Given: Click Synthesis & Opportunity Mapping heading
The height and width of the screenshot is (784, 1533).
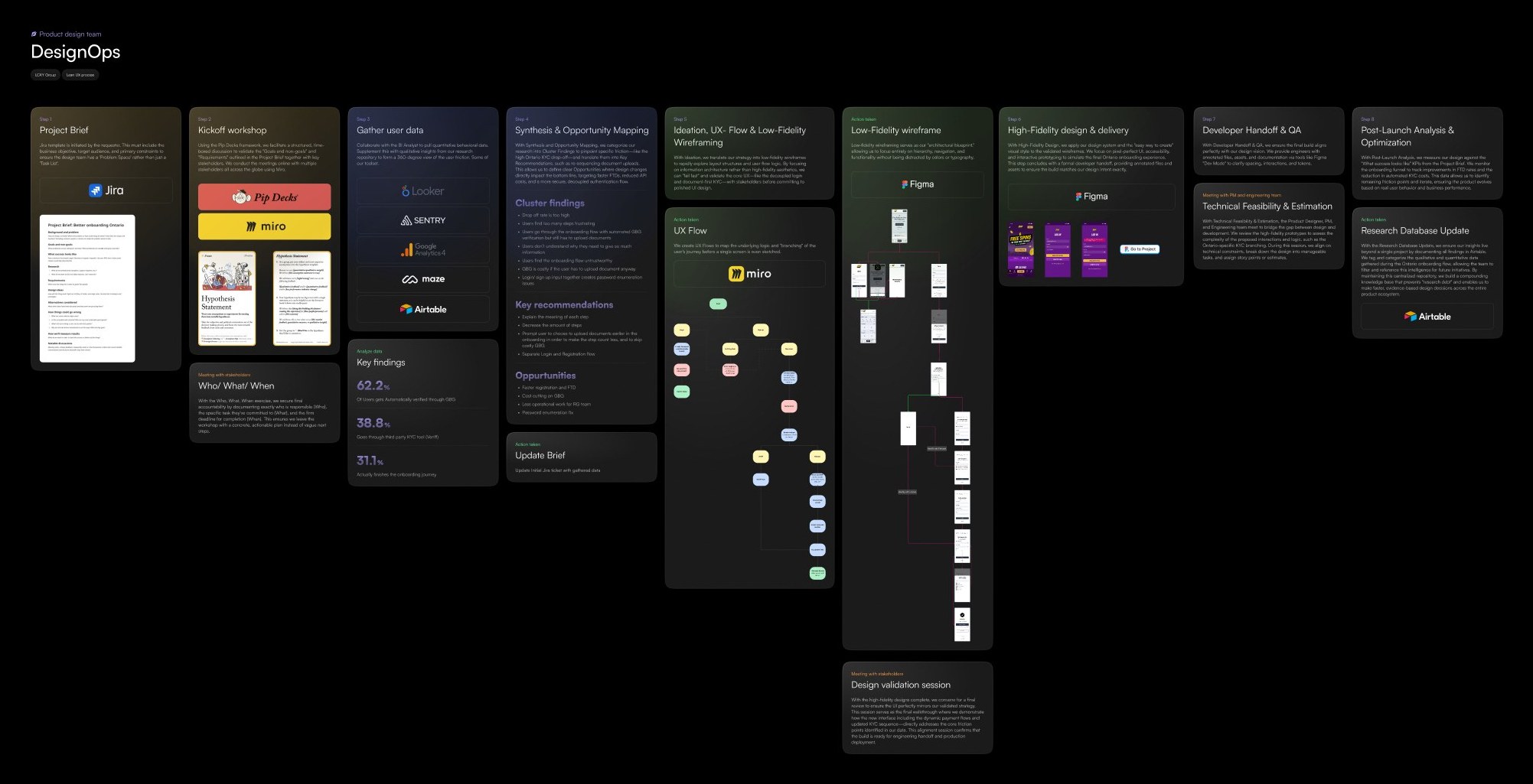Looking at the screenshot, I should 582,130.
